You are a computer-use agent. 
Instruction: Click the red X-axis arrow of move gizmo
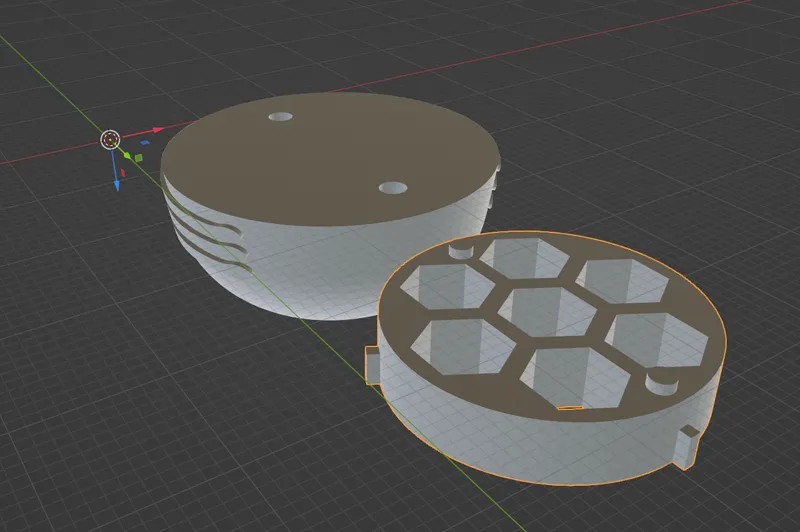tap(157, 130)
